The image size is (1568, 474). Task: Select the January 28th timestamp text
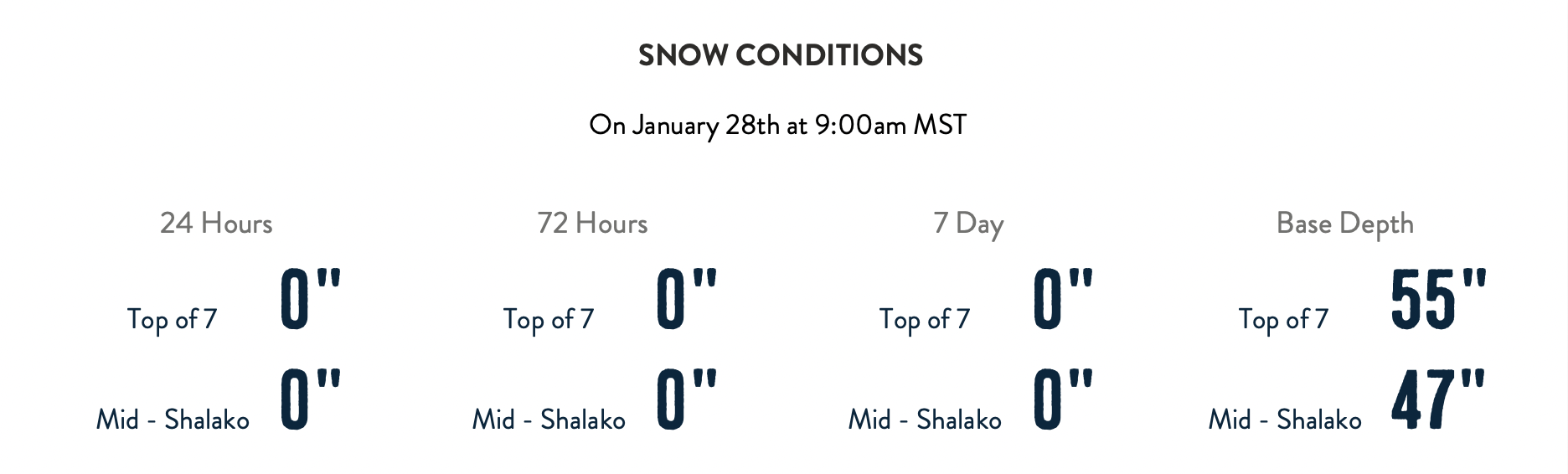click(x=777, y=125)
